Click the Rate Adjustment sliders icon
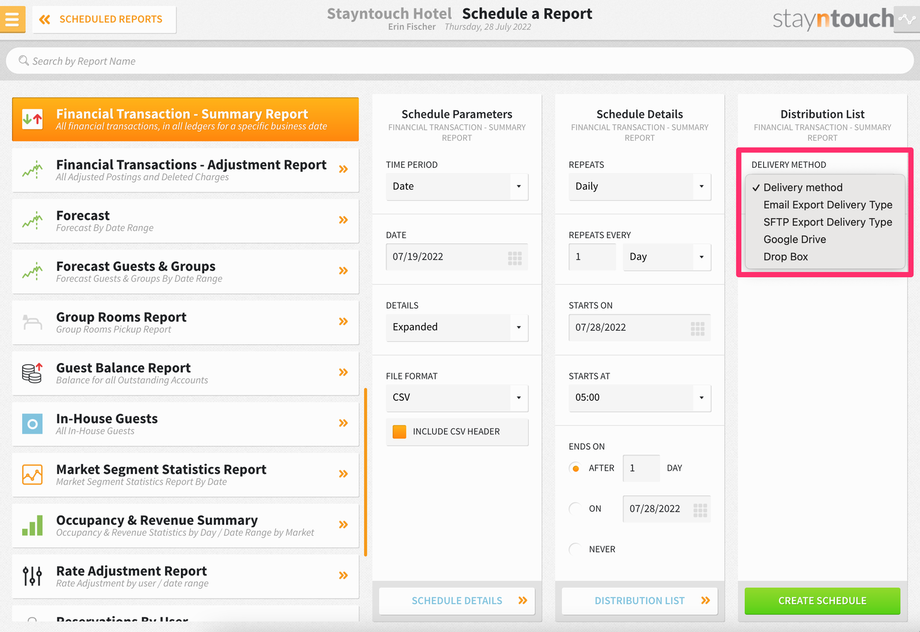920x632 pixels. tap(32, 576)
